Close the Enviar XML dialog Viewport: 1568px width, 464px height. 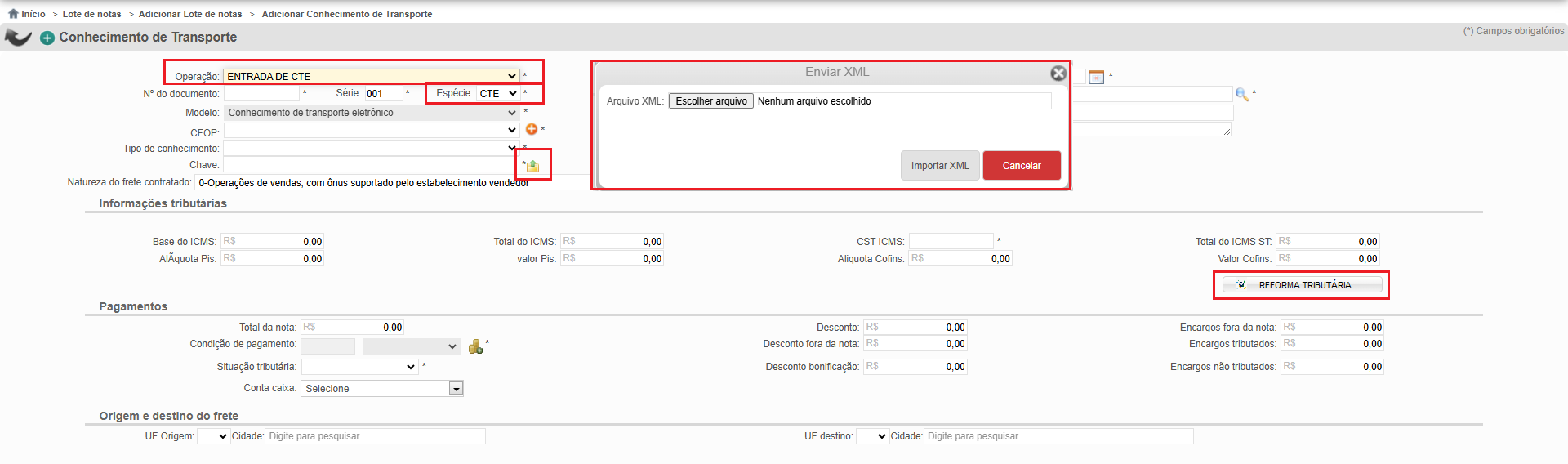pos(1058,74)
